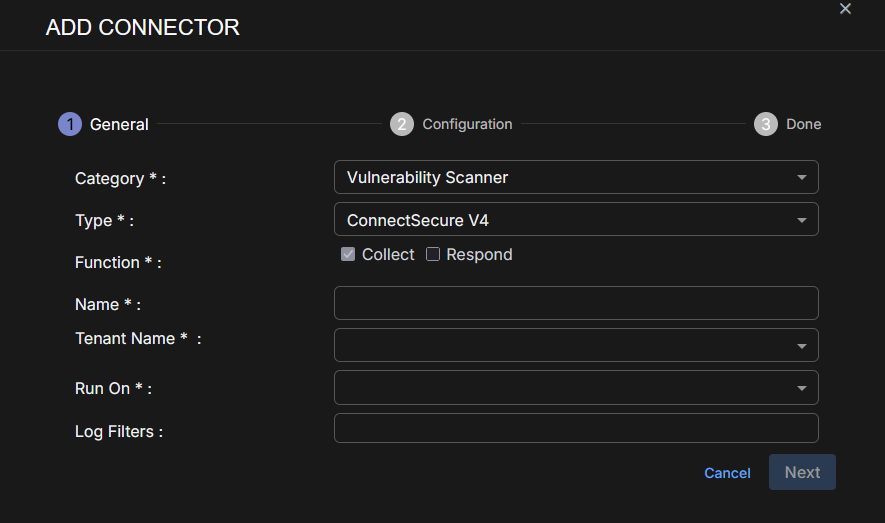Click the Next button

point(802,472)
